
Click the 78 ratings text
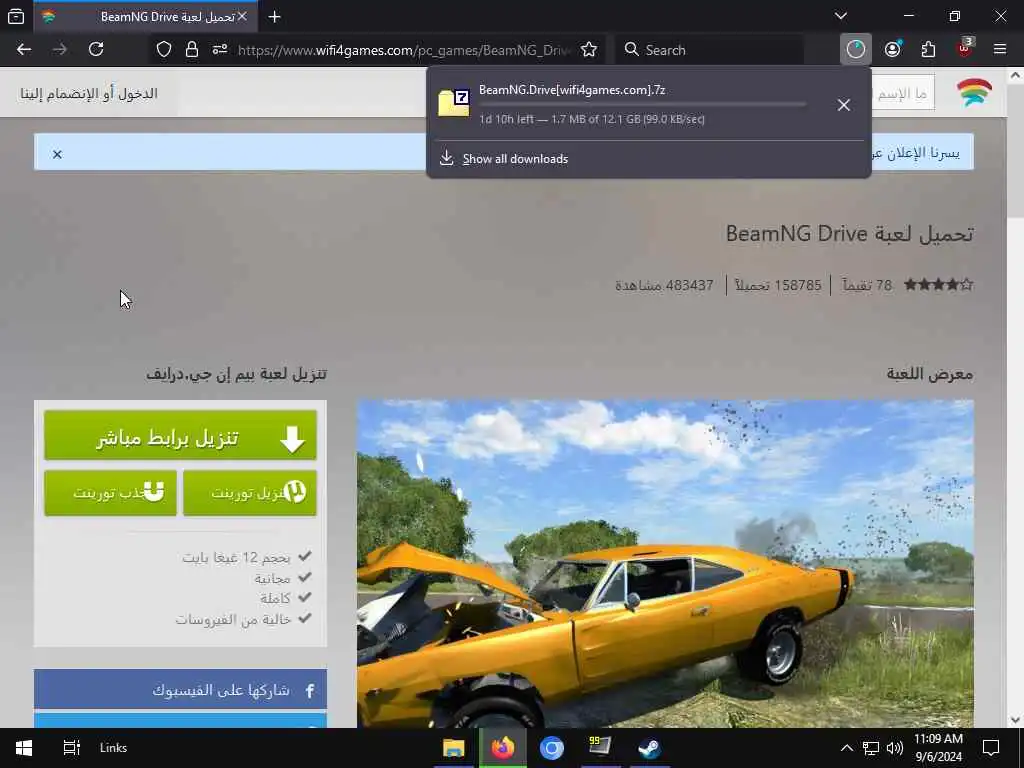coord(866,285)
